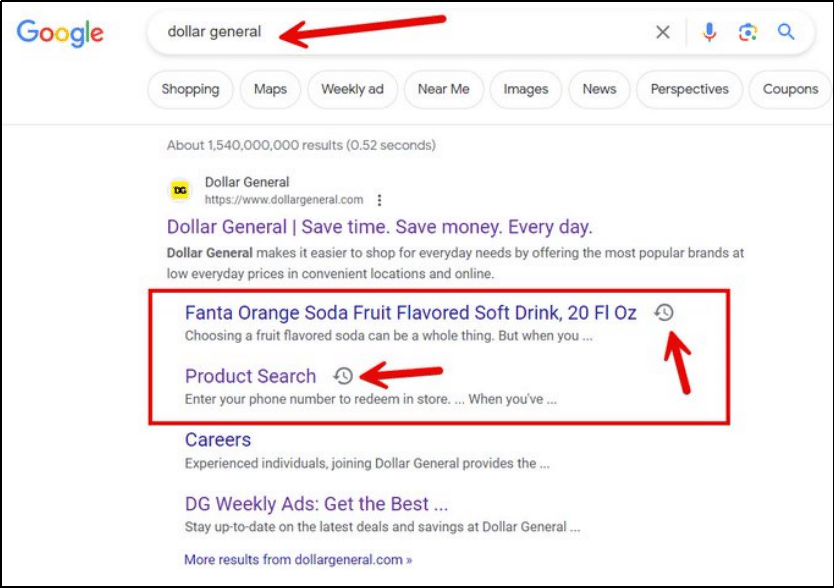834x588 pixels.
Task: Expand More results from dollargeneral.com
Action: point(297,559)
